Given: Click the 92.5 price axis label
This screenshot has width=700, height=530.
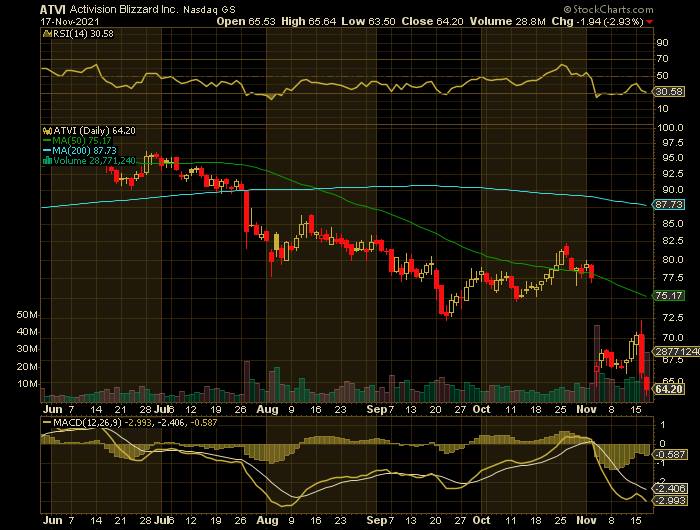Looking at the screenshot, I should tap(672, 174).
